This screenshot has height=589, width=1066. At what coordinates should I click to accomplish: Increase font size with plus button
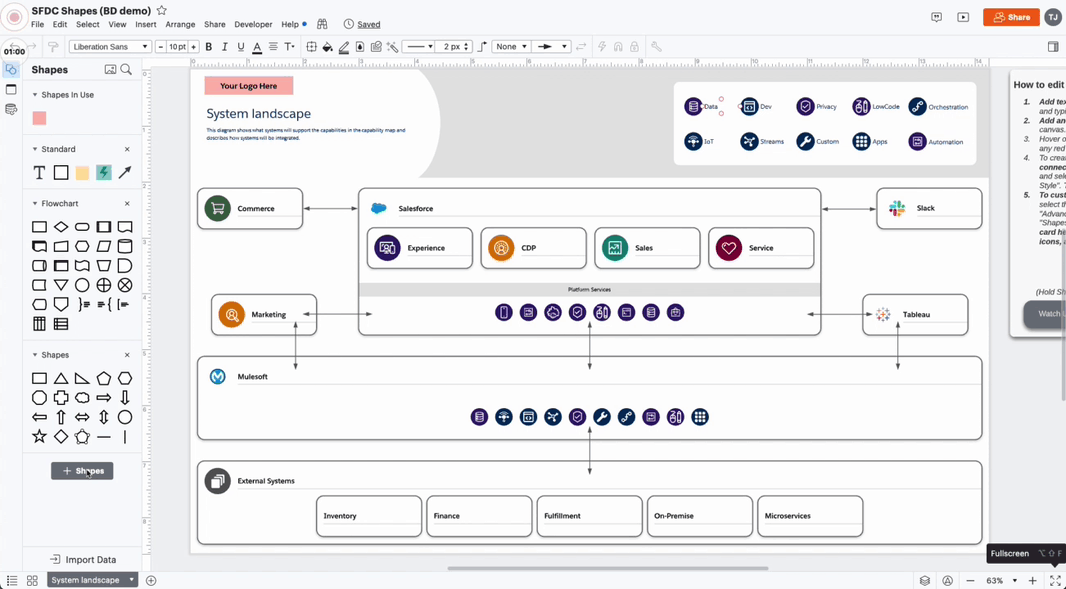194,47
